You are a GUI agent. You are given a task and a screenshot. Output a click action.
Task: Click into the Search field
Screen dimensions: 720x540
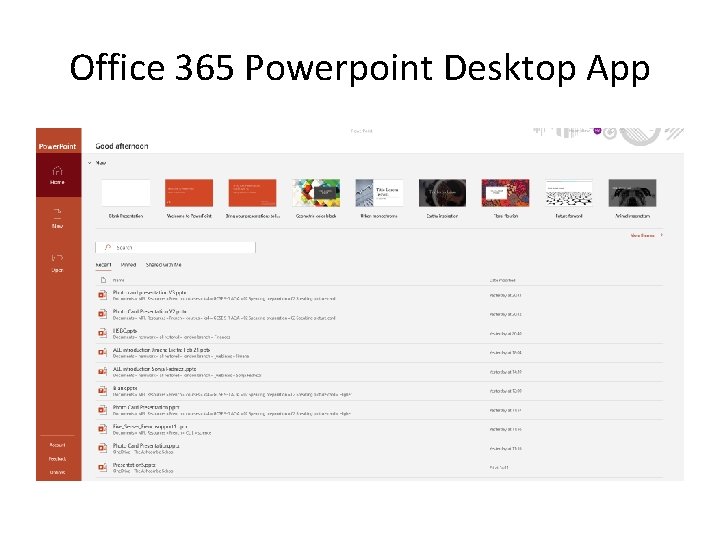175,247
